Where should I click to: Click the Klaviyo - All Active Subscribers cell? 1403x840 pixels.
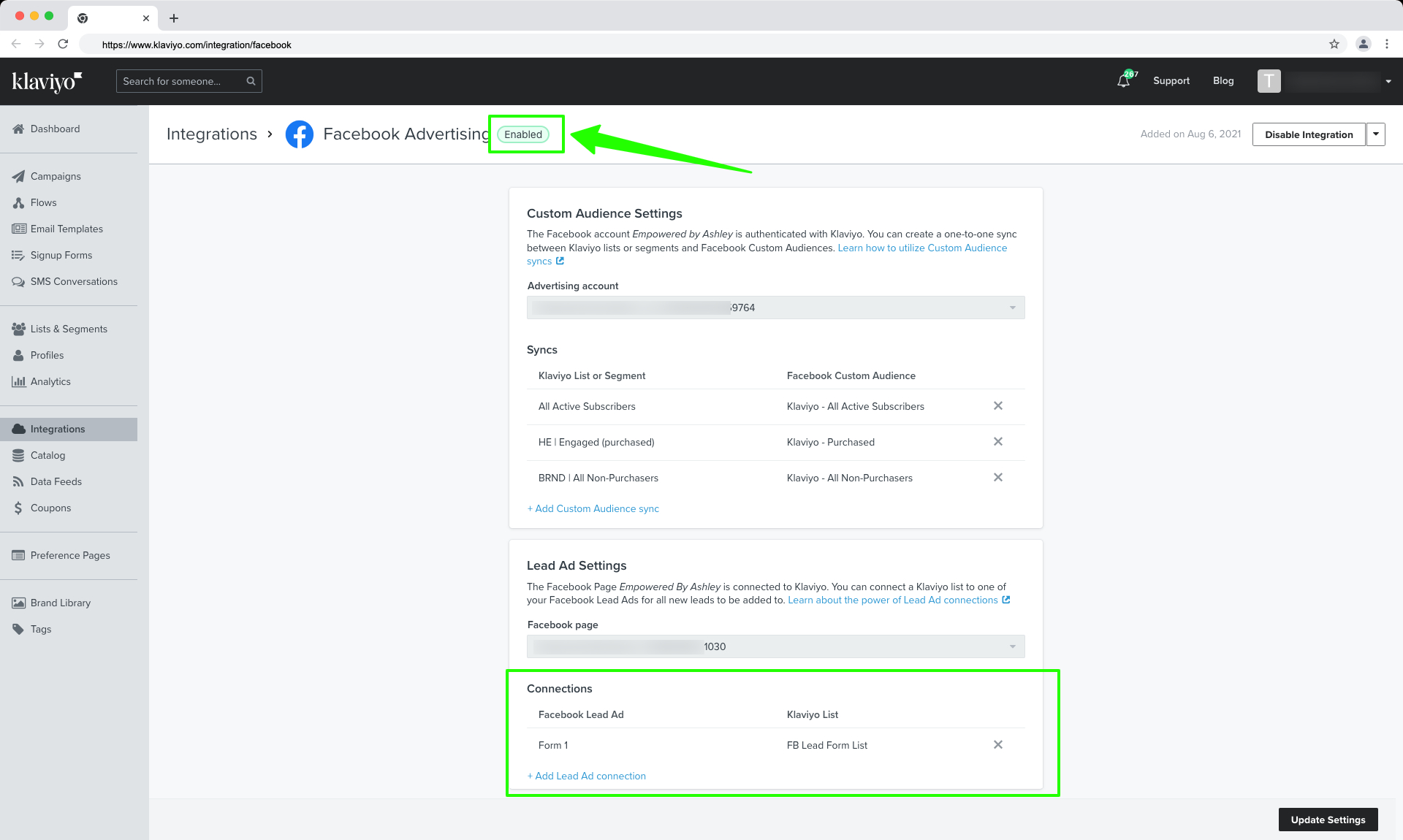[x=856, y=406]
